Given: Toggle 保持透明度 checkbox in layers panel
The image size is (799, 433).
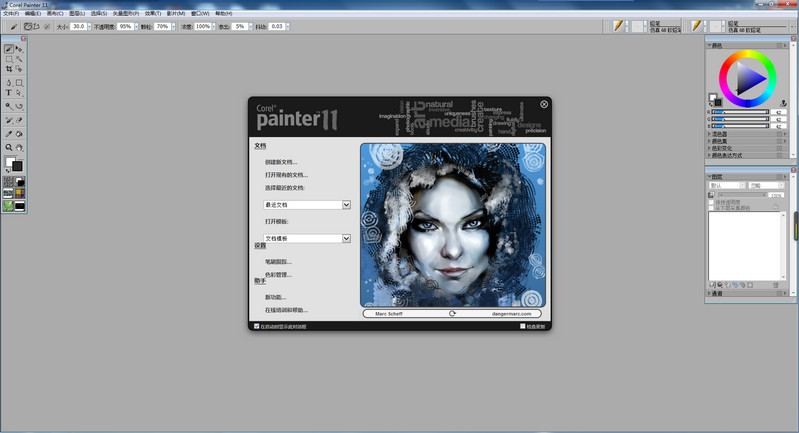Looking at the screenshot, I should click(712, 202).
